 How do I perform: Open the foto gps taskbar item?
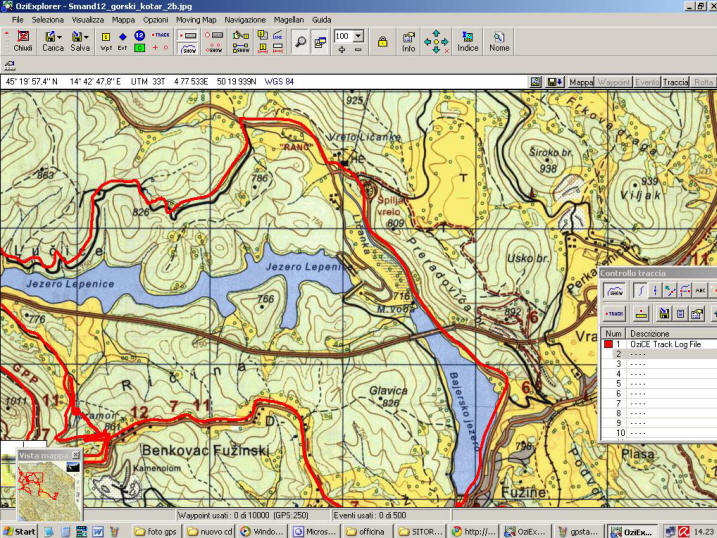156,531
